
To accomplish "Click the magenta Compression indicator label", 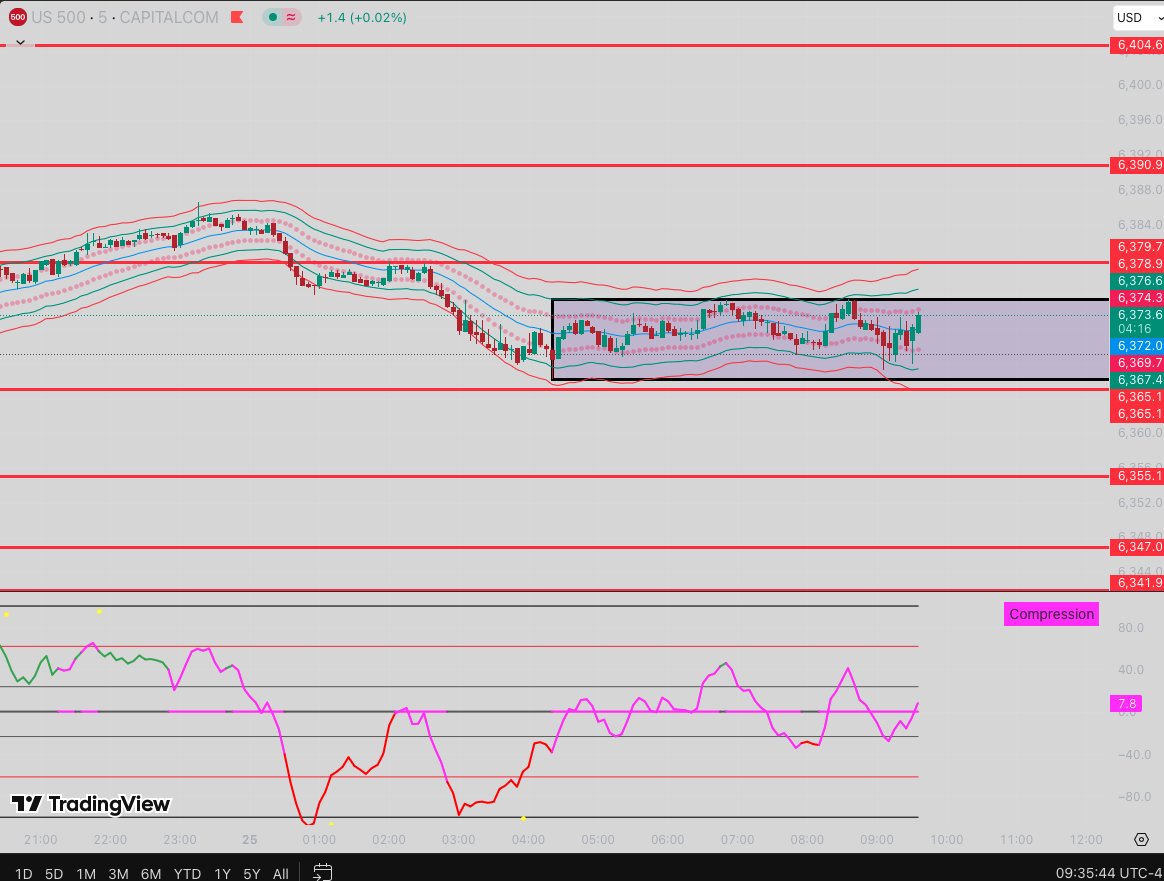I will pyautogui.click(x=1051, y=614).
